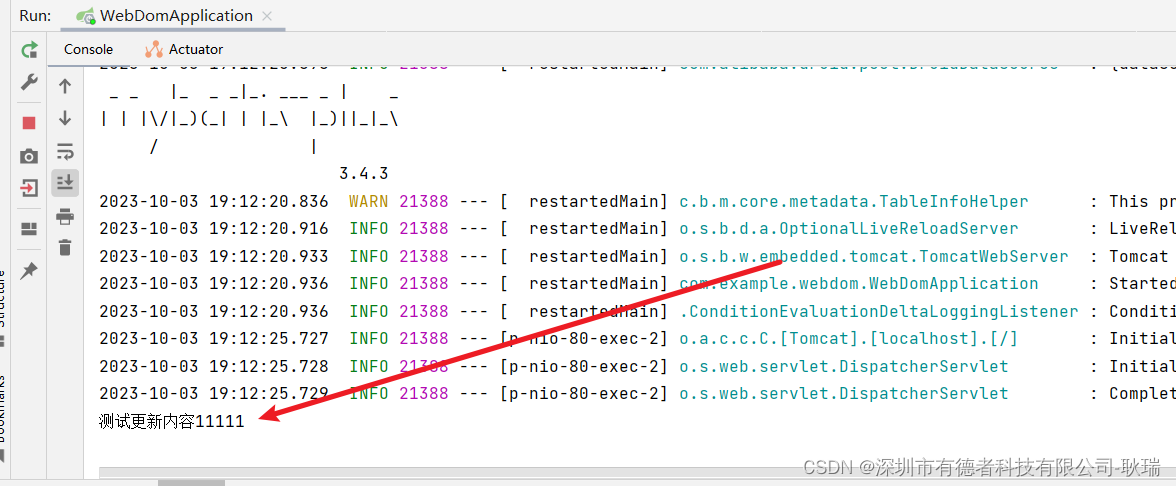This screenshot has width=1176, height=486.
Task: Open the Structure side tool window
Action: pos(3,300)
